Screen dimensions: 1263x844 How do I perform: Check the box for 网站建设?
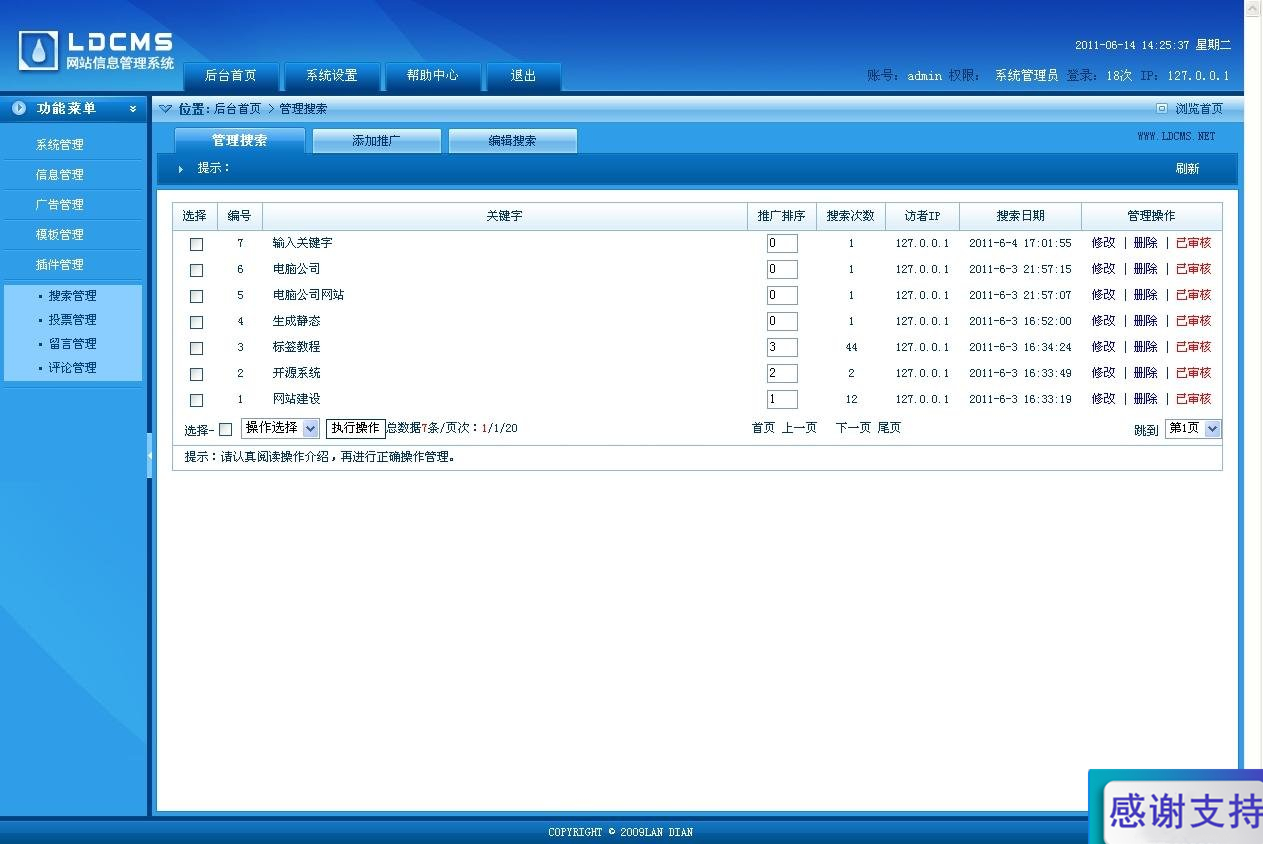pos(196,400)
